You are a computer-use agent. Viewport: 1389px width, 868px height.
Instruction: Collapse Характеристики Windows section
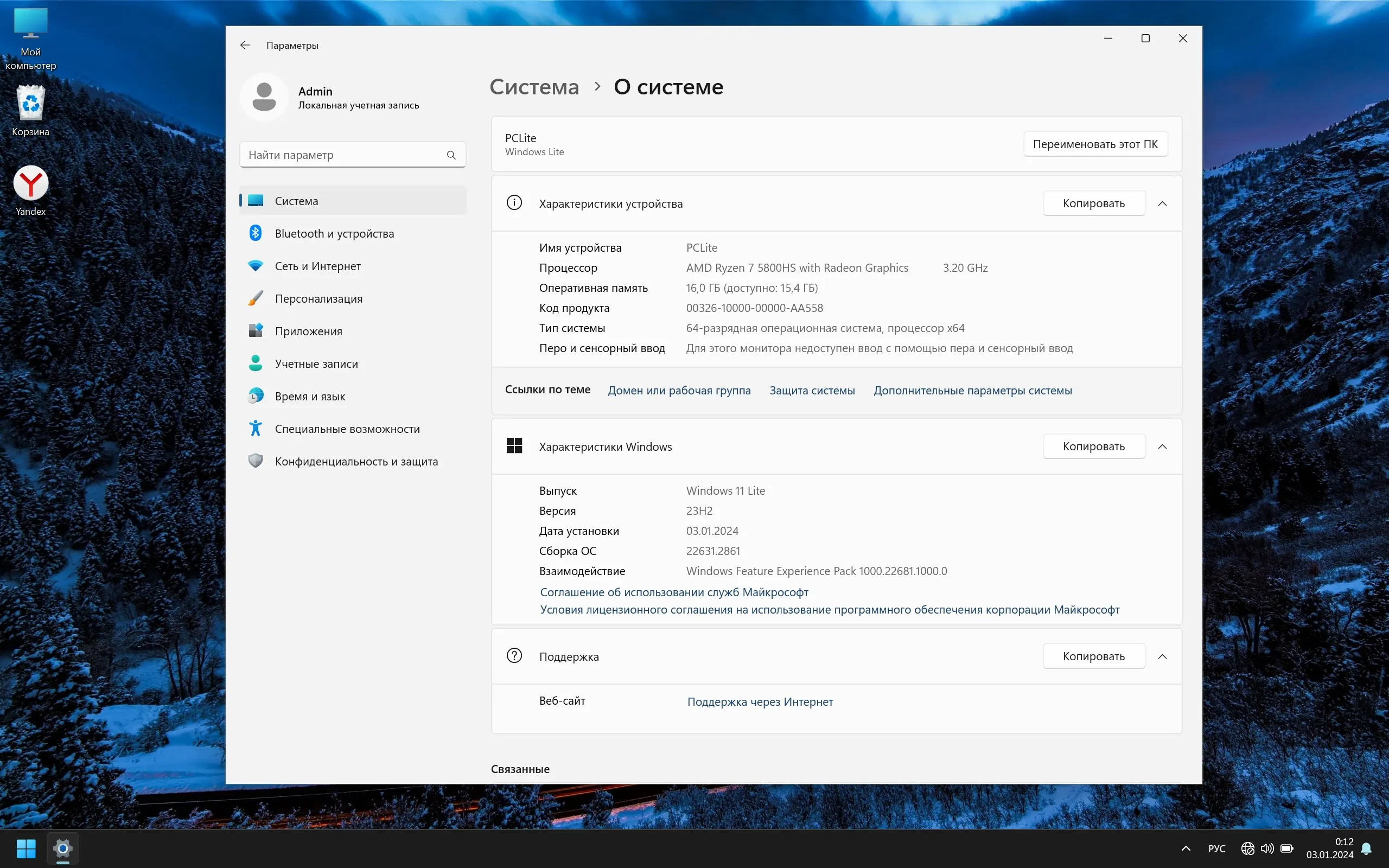(1162, 446)
